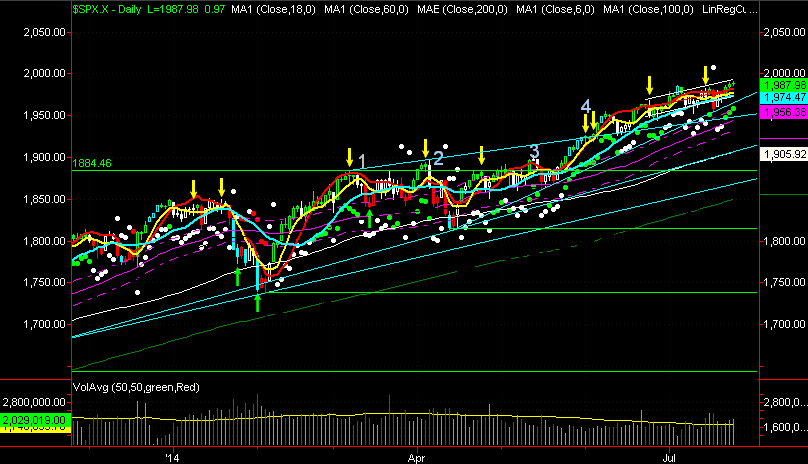Click the magenta 1,956.38 price tag
Viewport: 808px width, 464px height.
pos(784,112)
